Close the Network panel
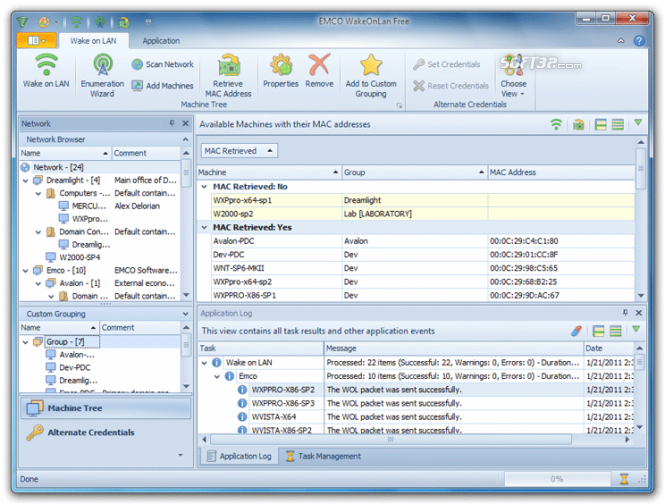 (185, 123)
